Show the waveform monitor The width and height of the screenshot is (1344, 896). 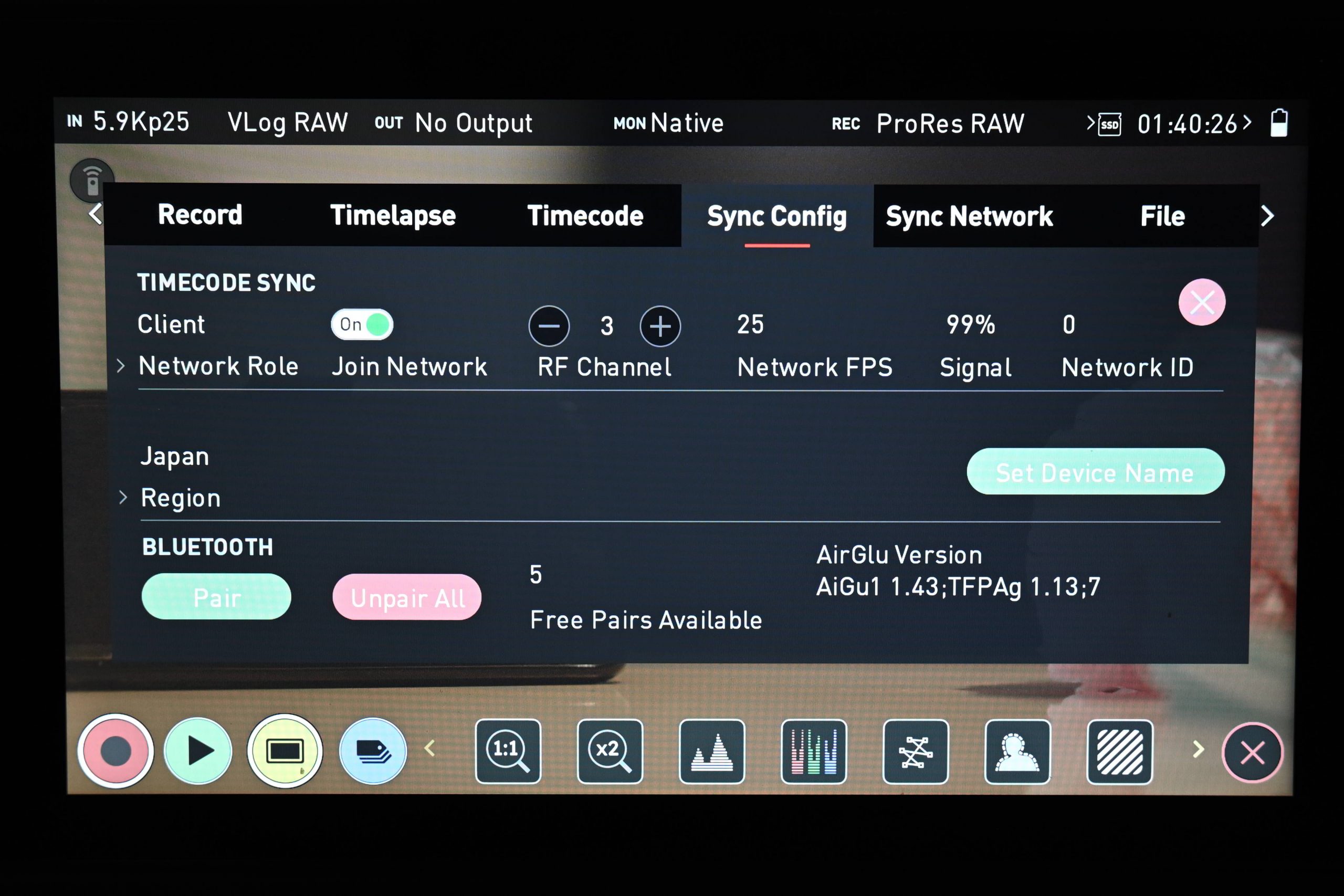pos(711,751)
